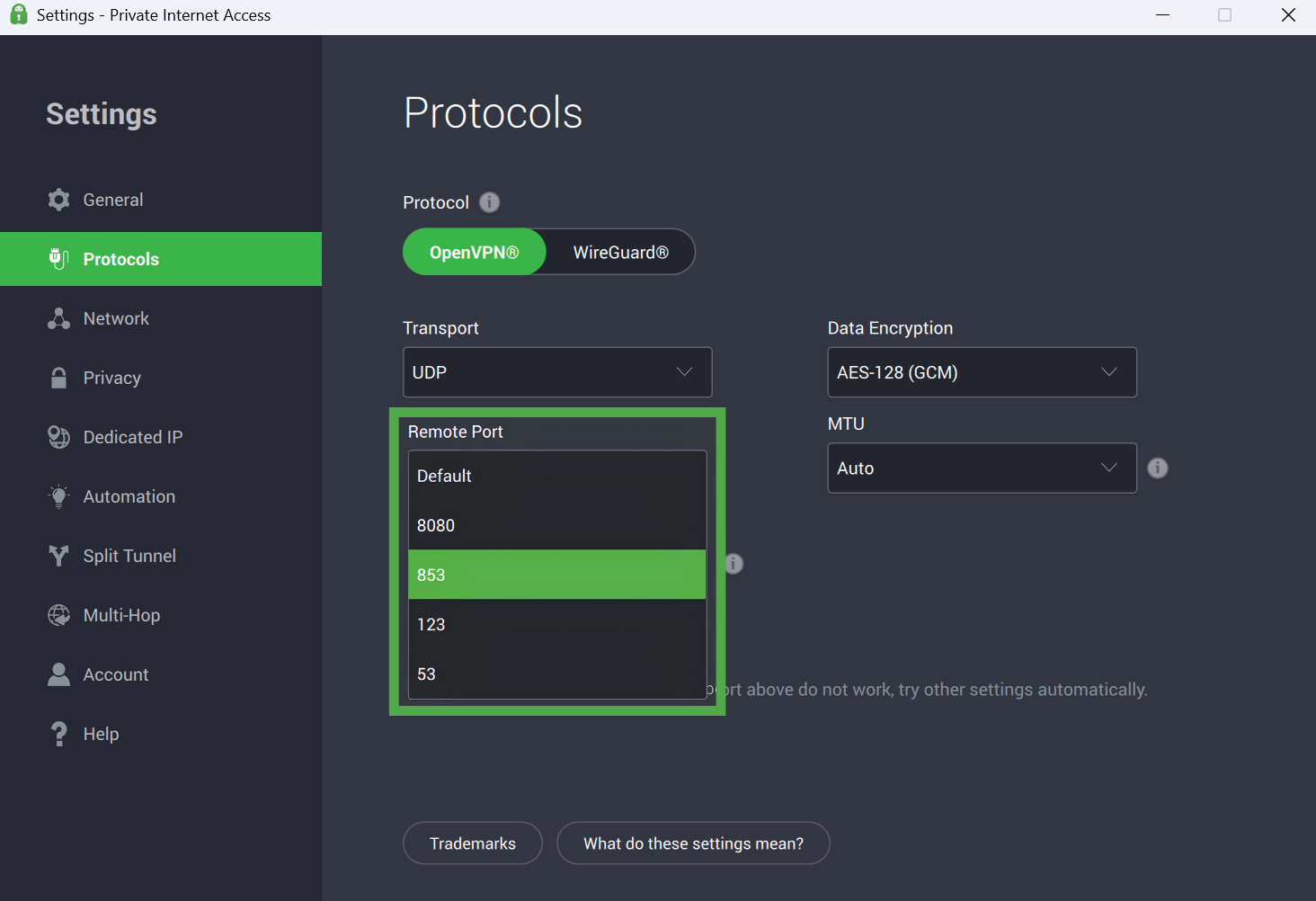This screenshot has height=901, width=1316.
Task: Select port 123 in the Remote Port list
Action: point(557,624)
